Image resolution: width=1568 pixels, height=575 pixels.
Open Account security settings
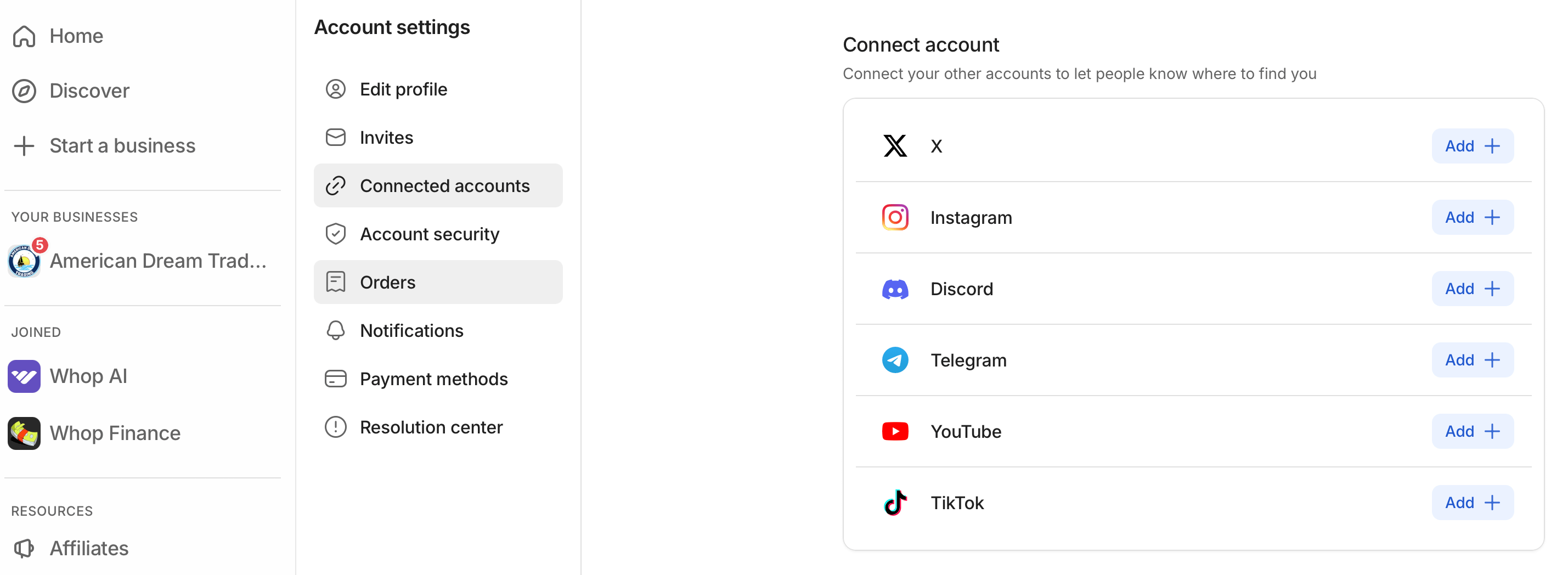pyautogui.click(x=438, y=234)
